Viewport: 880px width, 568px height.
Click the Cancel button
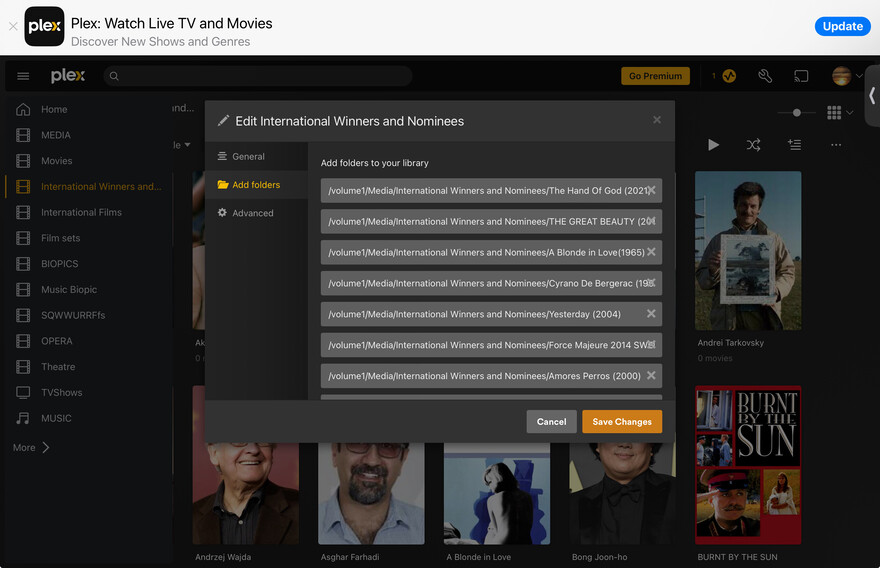(551, 422)
